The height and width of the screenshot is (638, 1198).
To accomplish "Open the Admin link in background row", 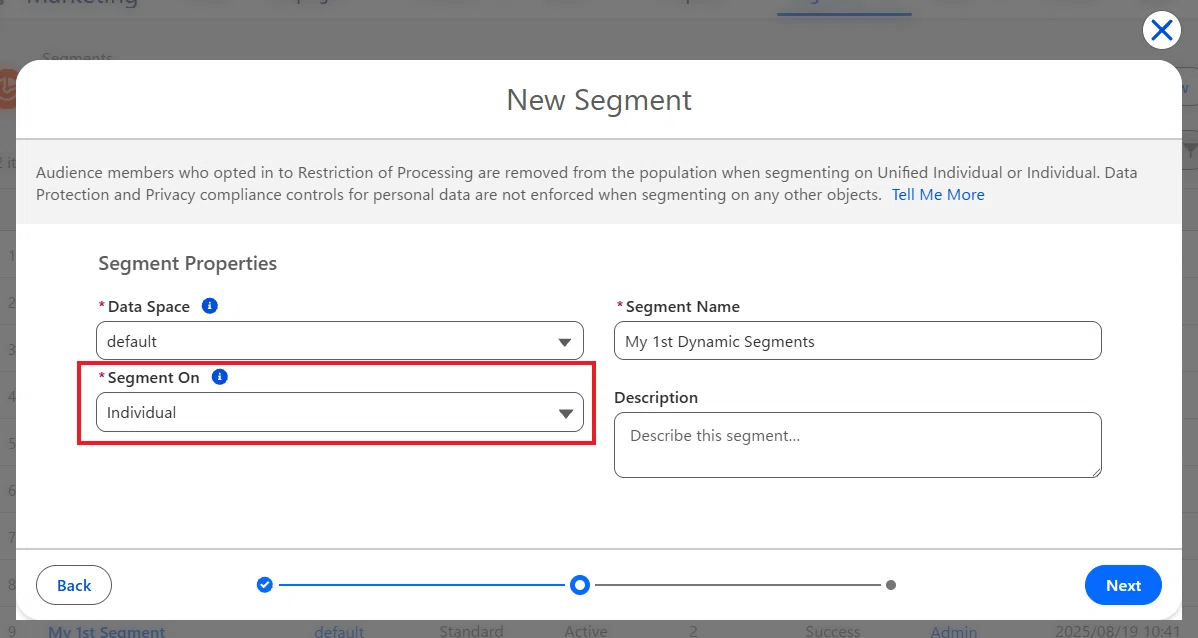I will pyautogui.click(x=954, y=631).
